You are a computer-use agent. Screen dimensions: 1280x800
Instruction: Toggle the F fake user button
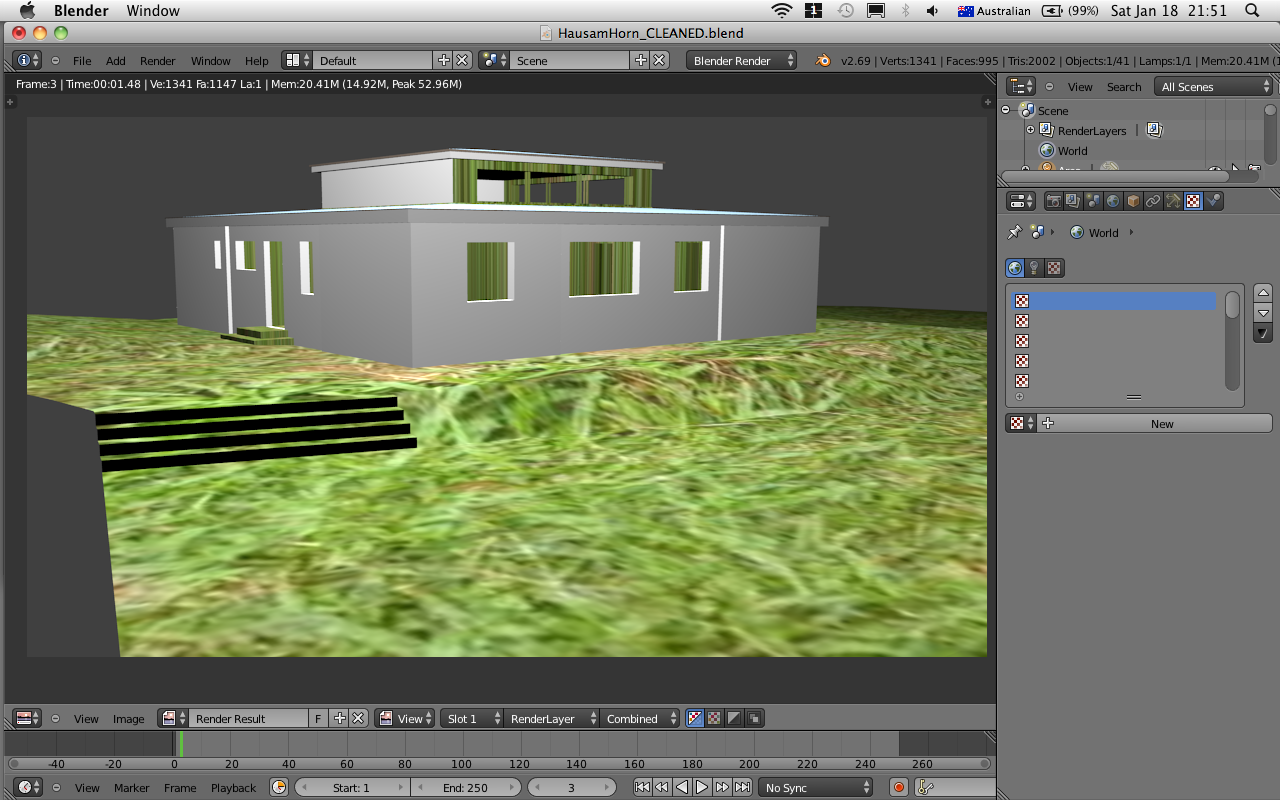tap(318, 719)
